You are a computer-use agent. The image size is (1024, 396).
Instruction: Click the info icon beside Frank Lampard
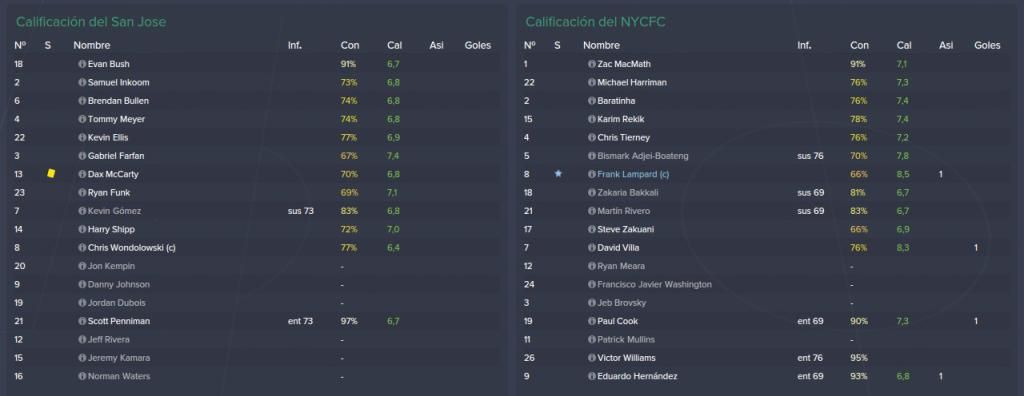point(592,174)
